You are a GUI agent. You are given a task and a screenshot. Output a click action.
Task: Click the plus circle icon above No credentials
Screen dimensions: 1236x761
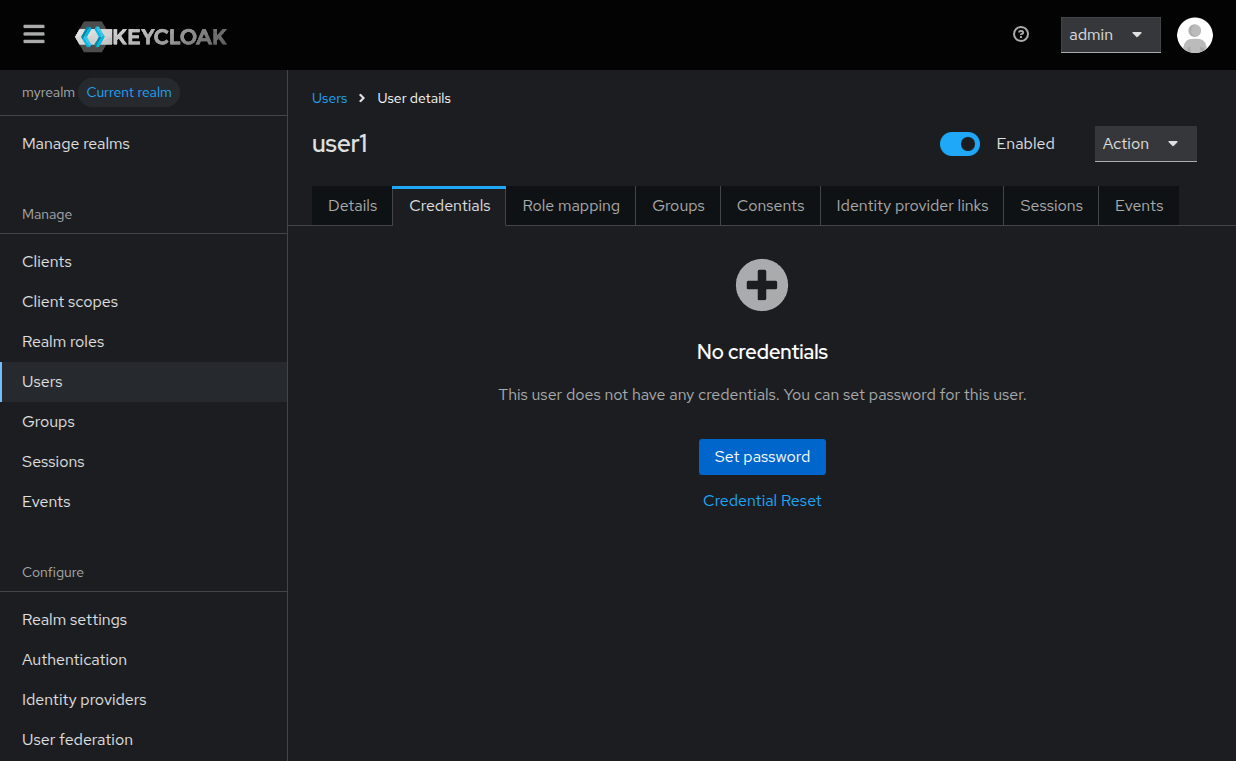point(762,285)
